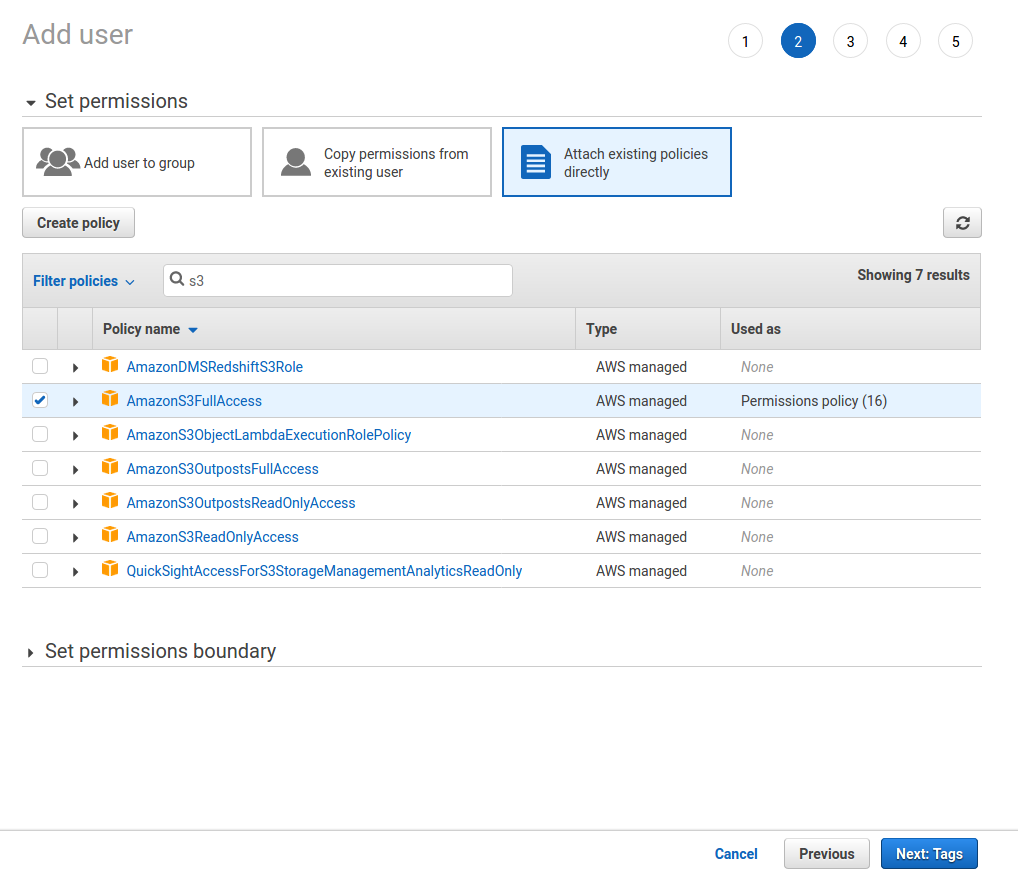This screenshot has height=875, width=1018.
Task: Click the orange box icon for AmazonS3FullAccess
Action: tap(110, 399)
